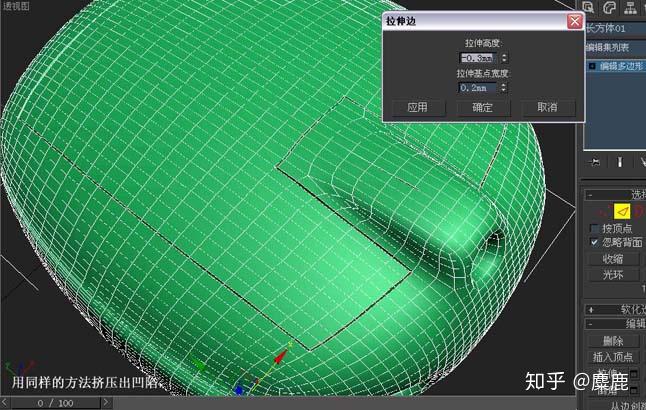
Task: Click the 取消 button
Action: click(x=548, y=108)
